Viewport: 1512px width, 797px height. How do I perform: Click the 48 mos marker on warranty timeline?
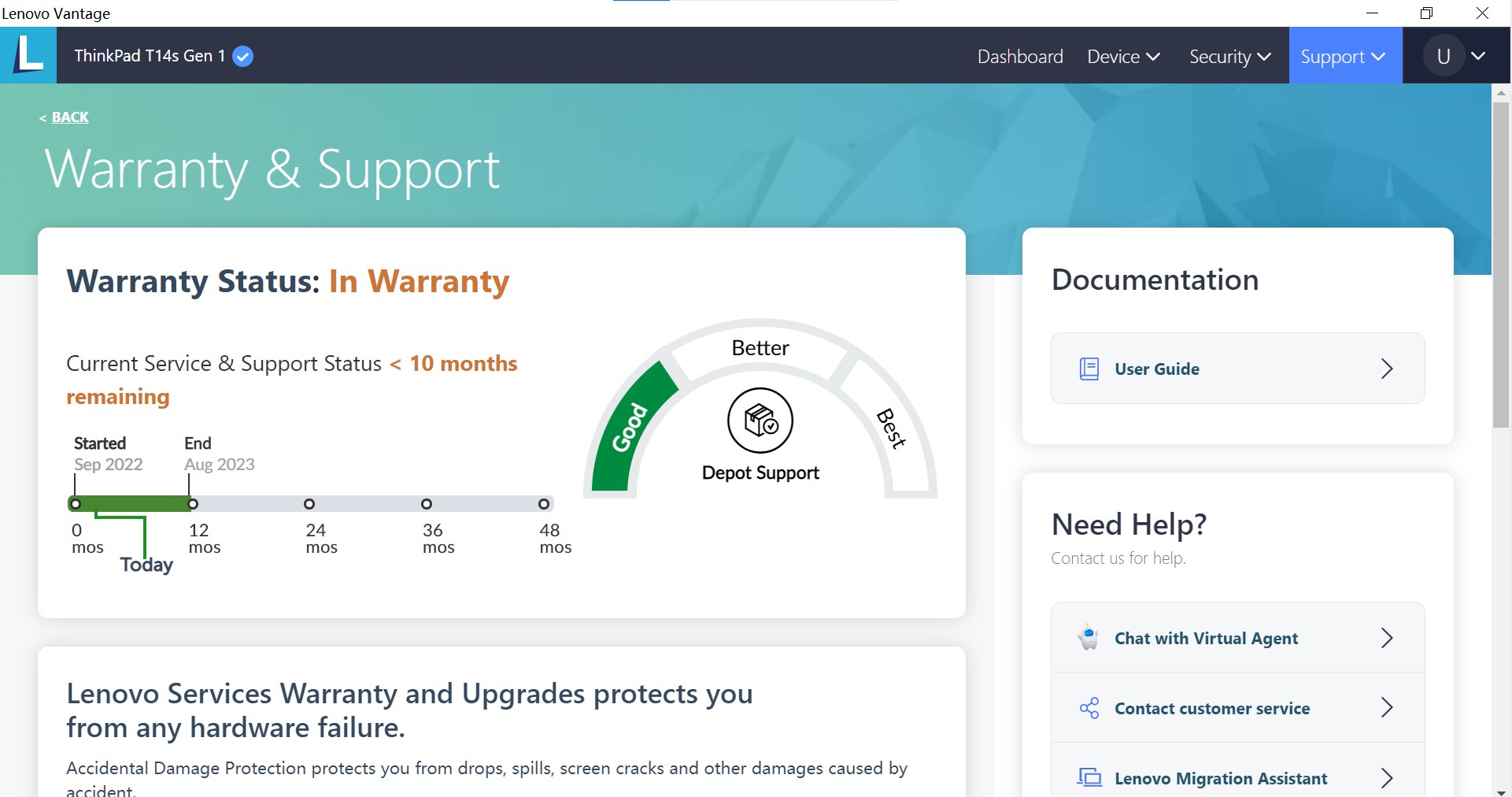(544, 504)
